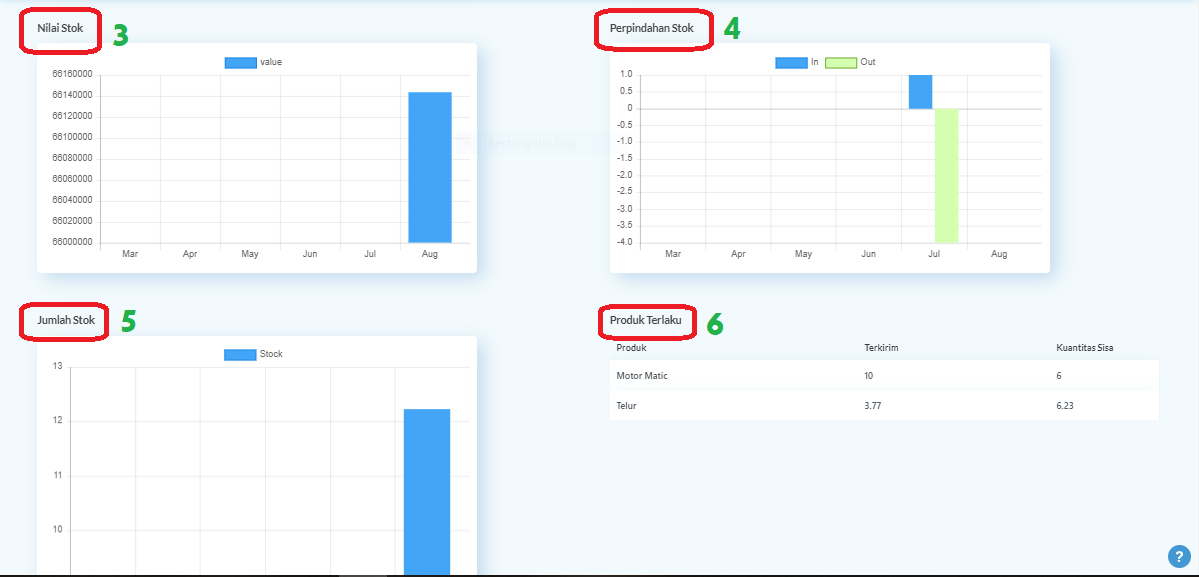This screenshot has height=577, width=1199.
Task: Select the July In bar in Perpindahan Stok
Action: click(918, 89)
